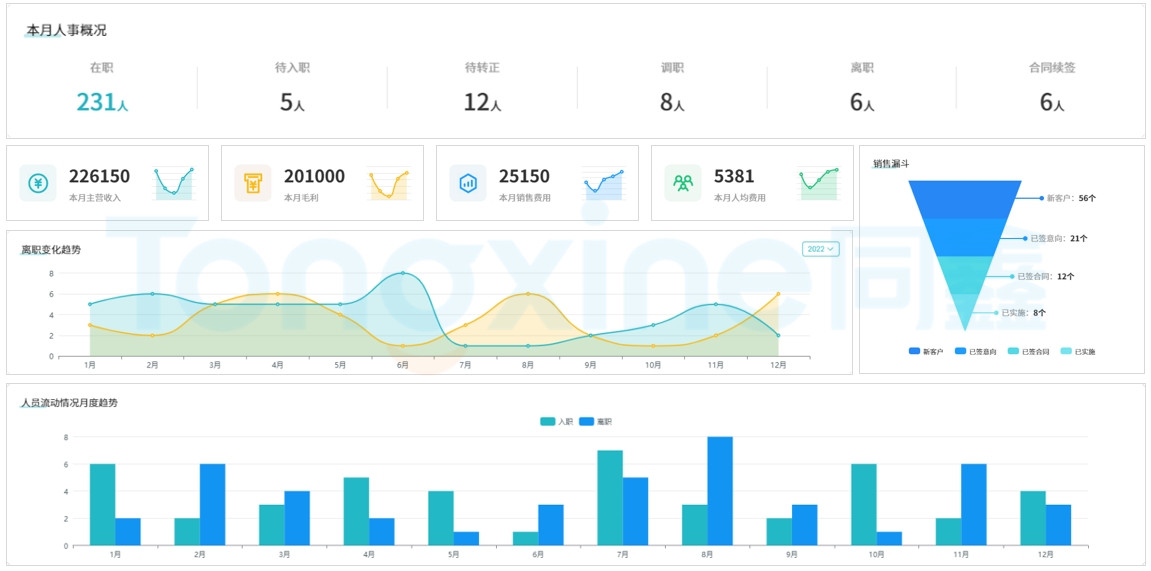
Task: Expand the 2022 year dropdown
Action: 820,248
